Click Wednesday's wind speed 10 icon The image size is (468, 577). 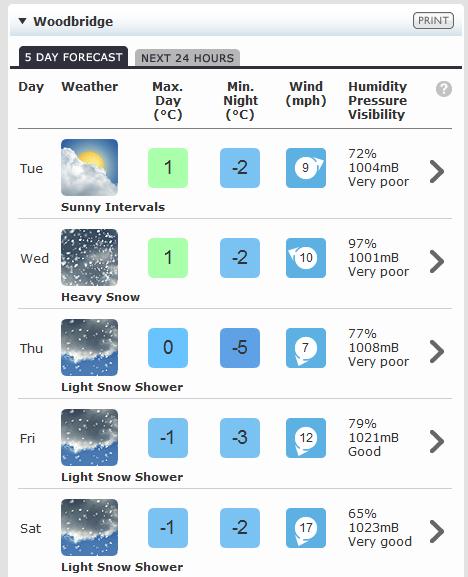coord(306,258)
